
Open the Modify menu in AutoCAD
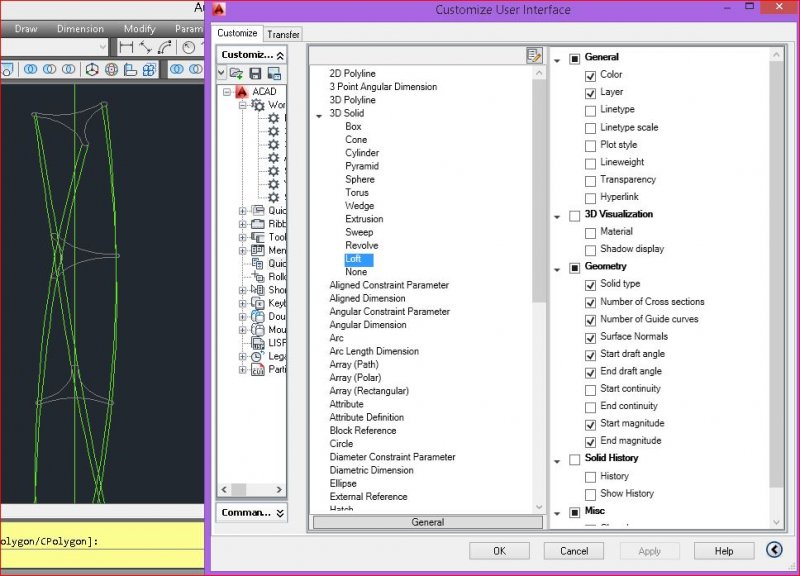point(139,29)
